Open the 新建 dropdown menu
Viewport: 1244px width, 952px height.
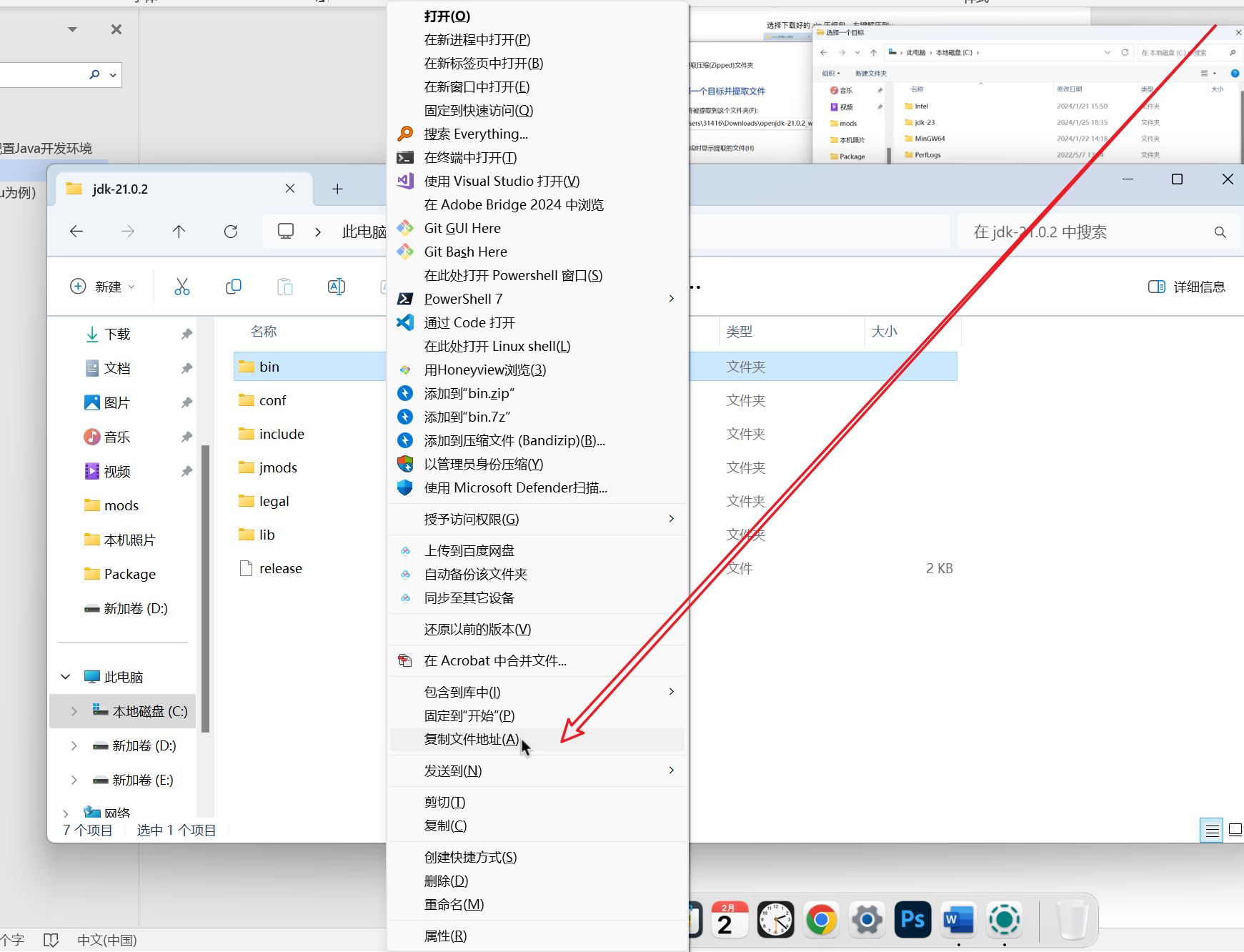[x=103, y=287]
